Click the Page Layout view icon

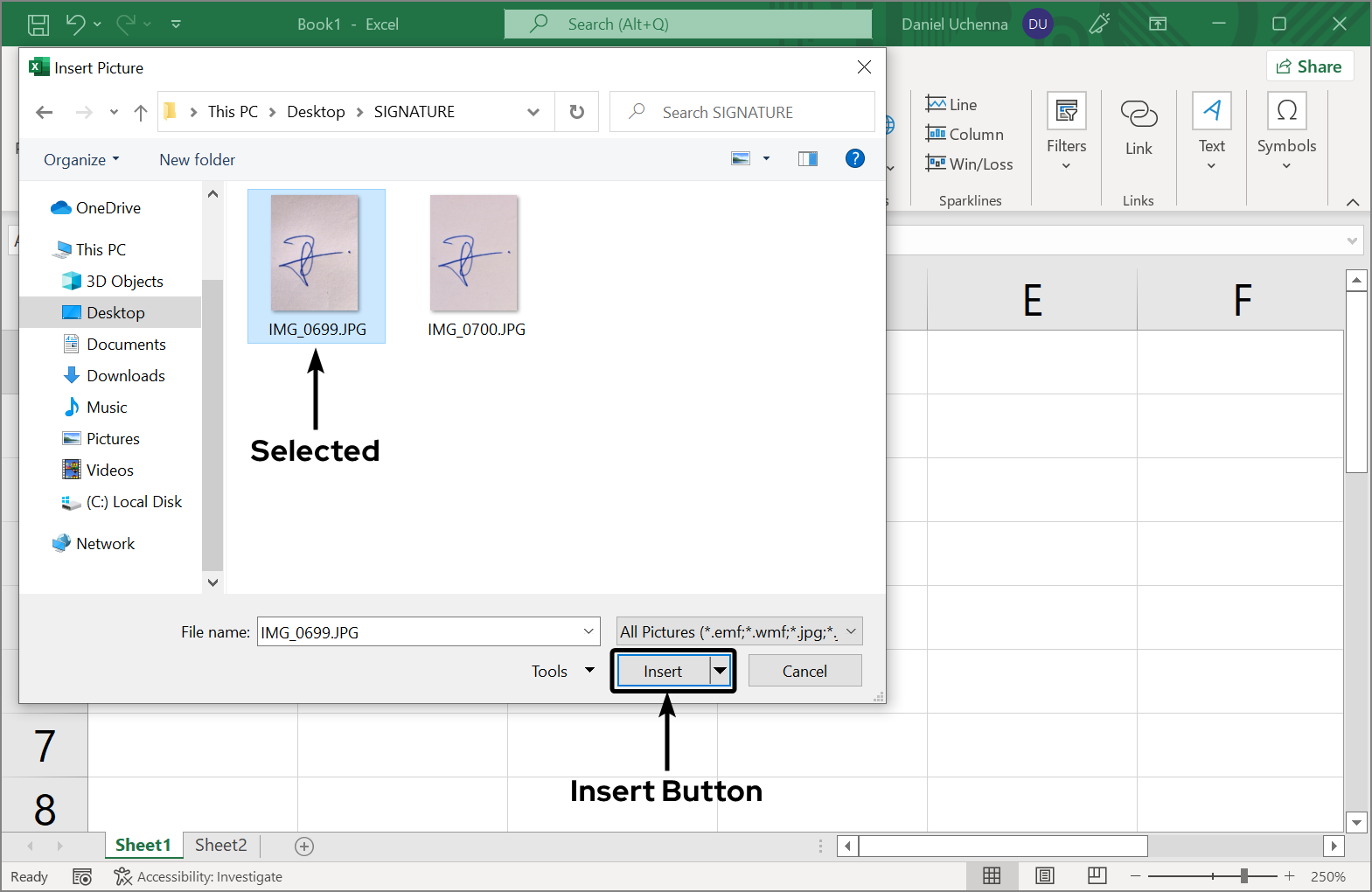pos(1044,876)
